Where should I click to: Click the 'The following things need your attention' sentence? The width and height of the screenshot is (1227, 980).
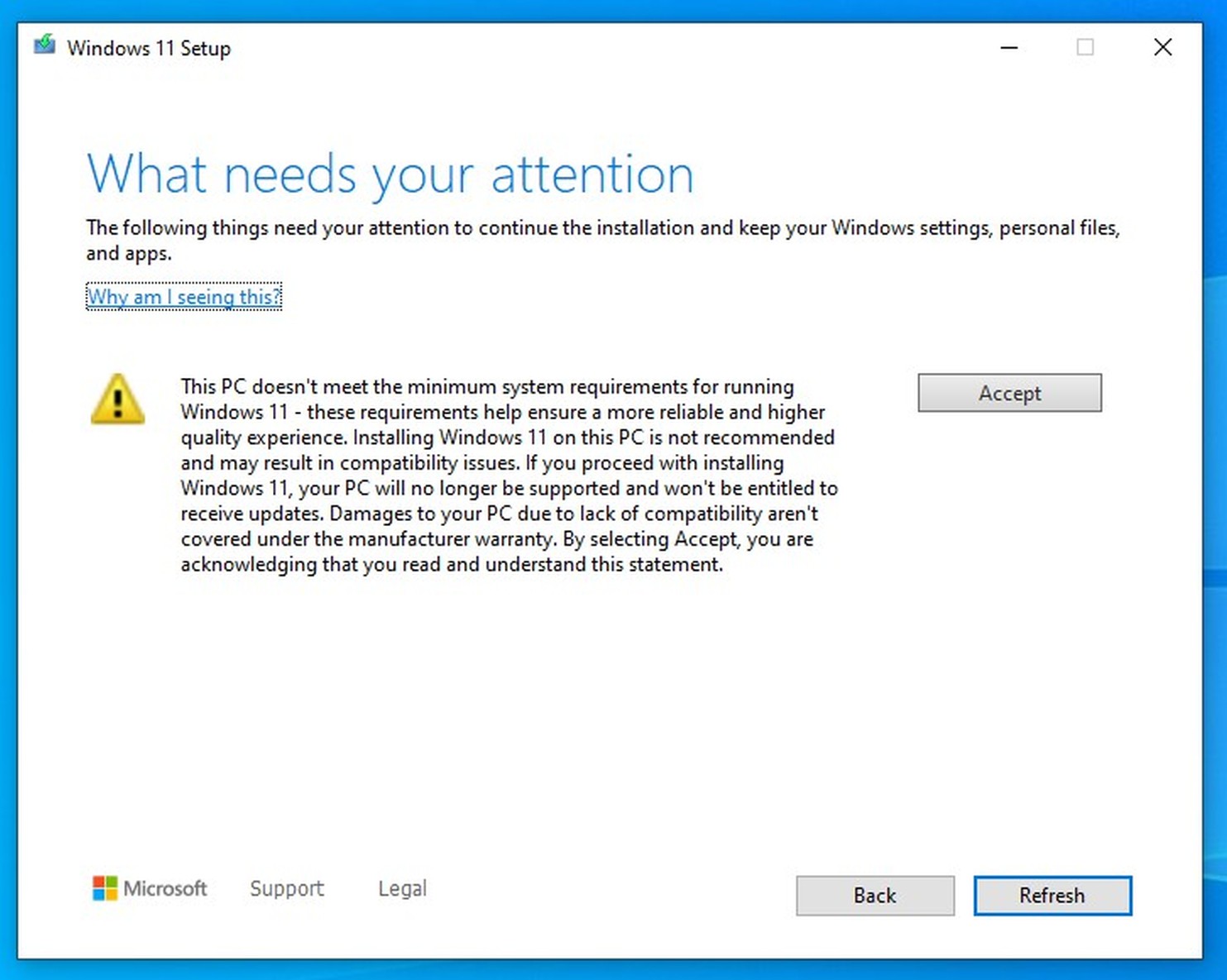603,240
